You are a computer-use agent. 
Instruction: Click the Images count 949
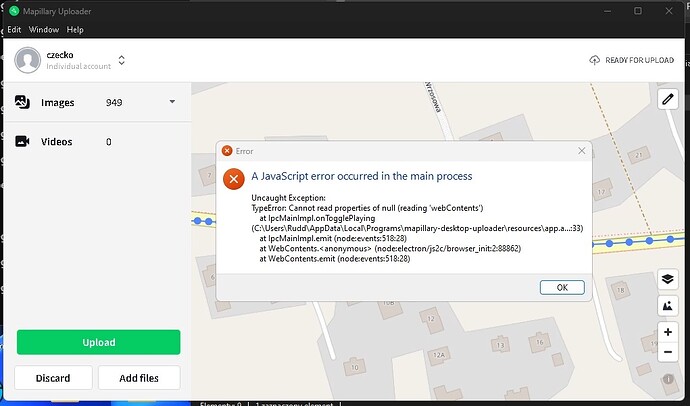(x=114, y=102)
